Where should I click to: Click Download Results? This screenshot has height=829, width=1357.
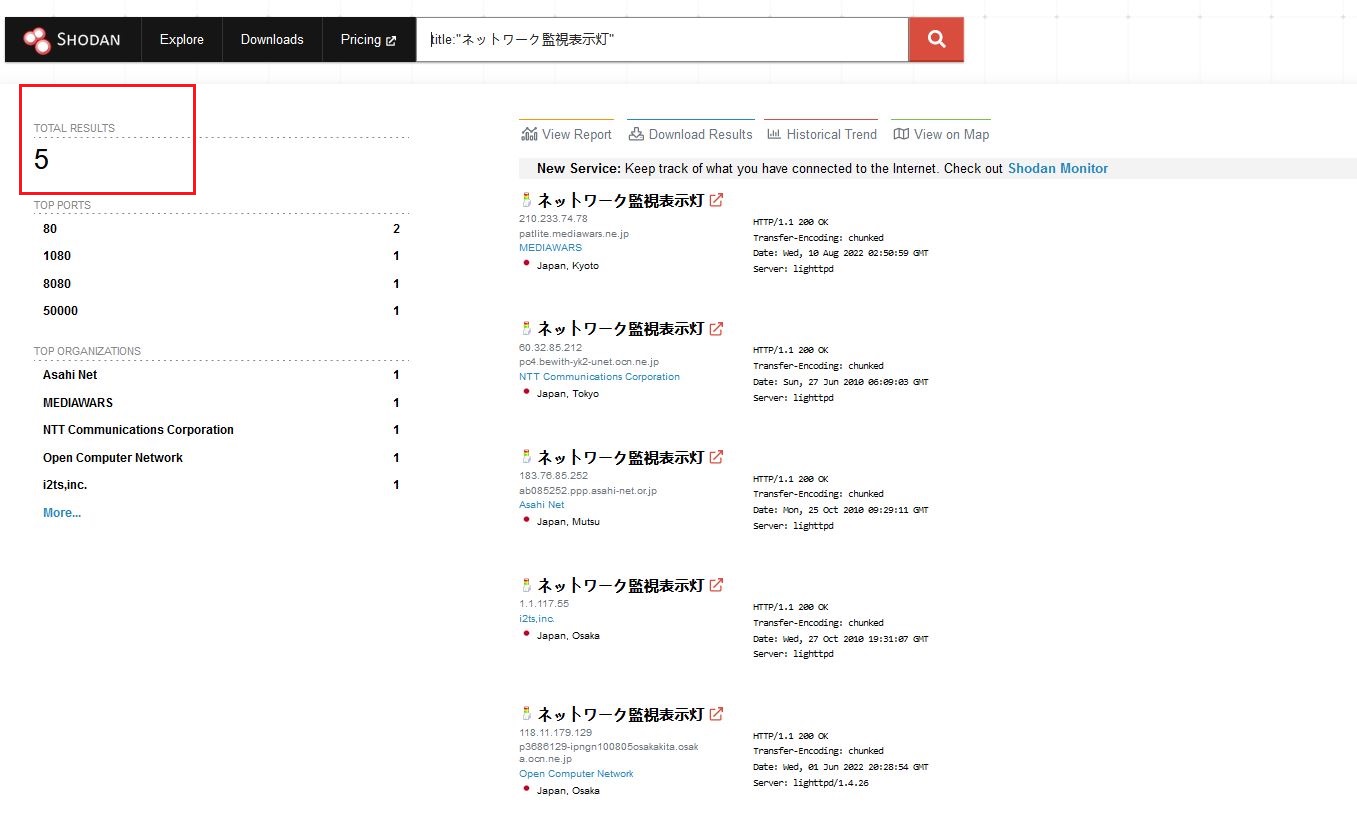(x=690, y=134)
